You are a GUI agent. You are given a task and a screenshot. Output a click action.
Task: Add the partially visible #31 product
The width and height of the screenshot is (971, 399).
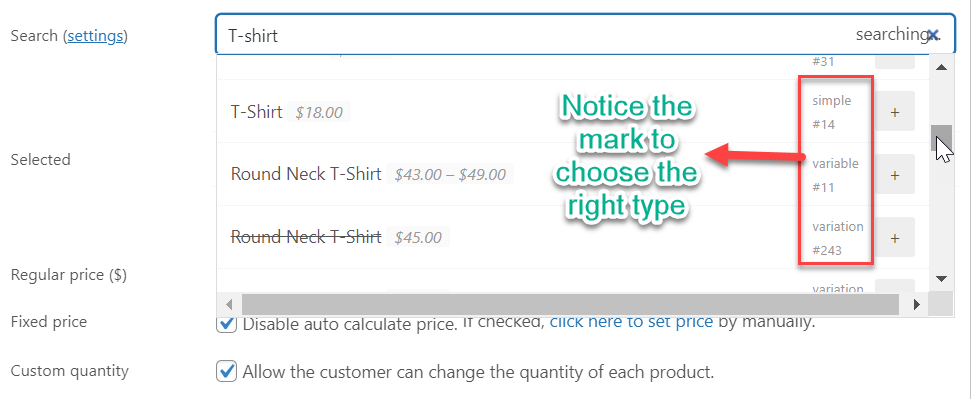(x=894, y=61)
